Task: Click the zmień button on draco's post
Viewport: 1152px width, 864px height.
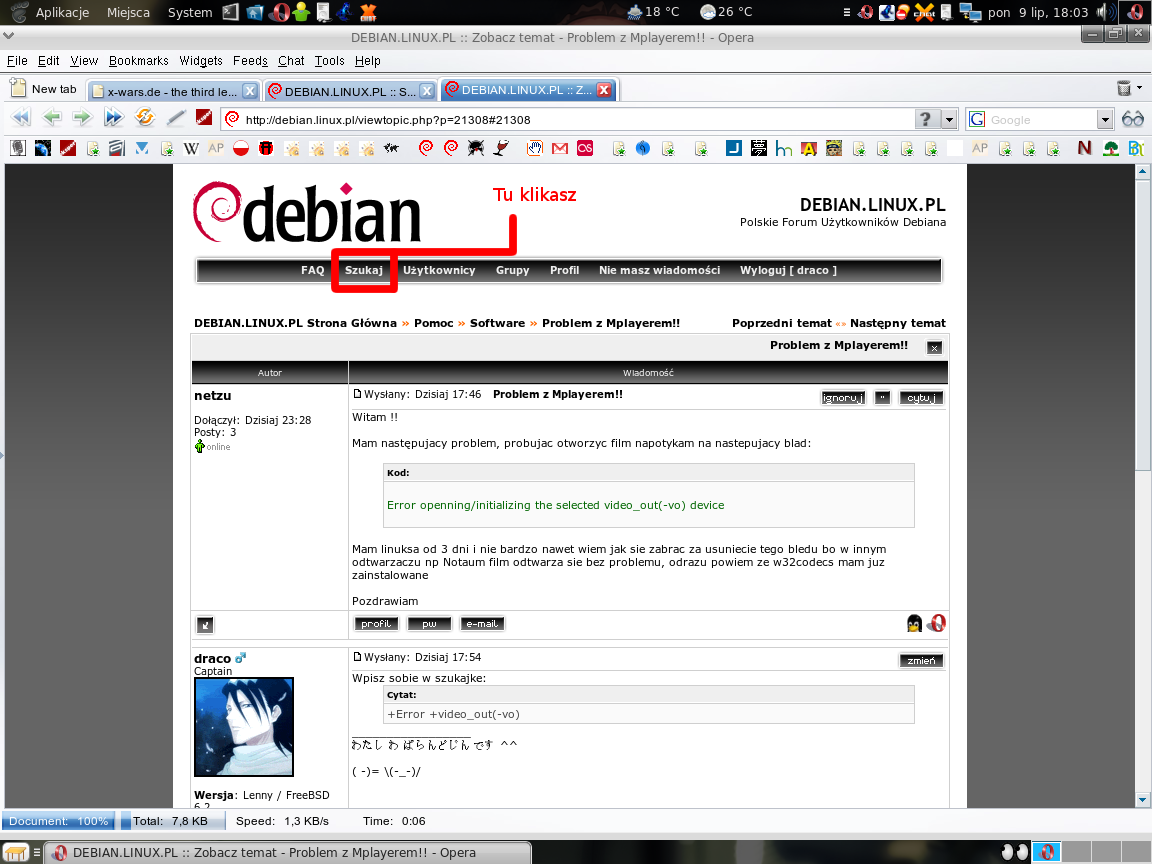Action: click(921, 660)
